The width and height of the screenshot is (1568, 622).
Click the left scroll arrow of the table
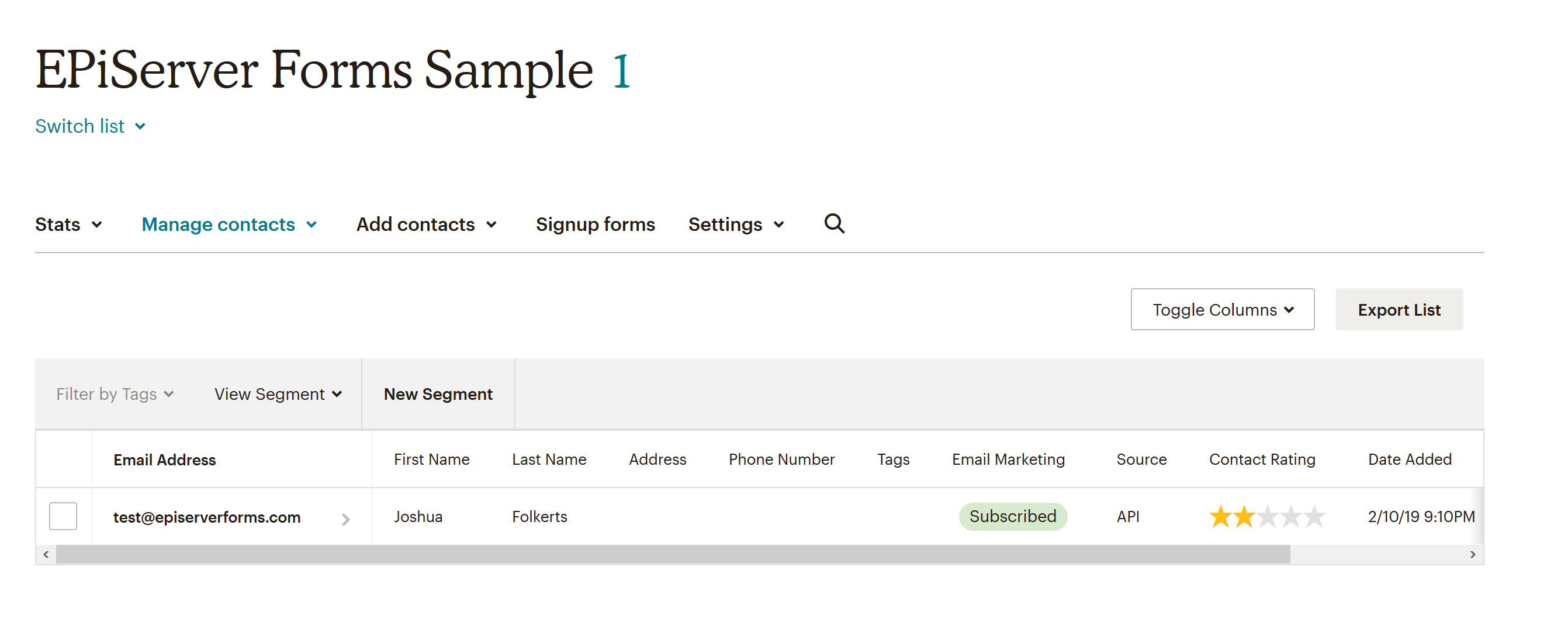coord(46,554)
